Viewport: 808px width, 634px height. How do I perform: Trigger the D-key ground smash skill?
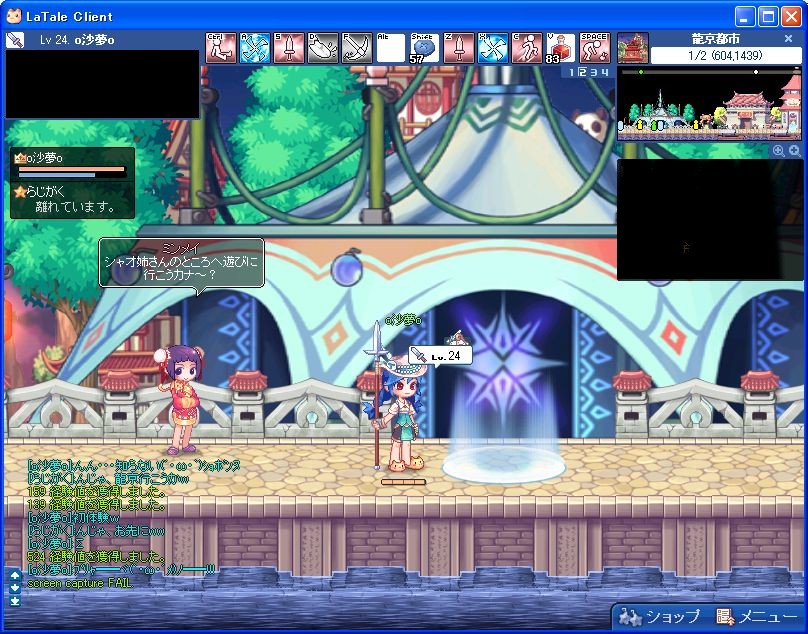[x=323, y=48]
